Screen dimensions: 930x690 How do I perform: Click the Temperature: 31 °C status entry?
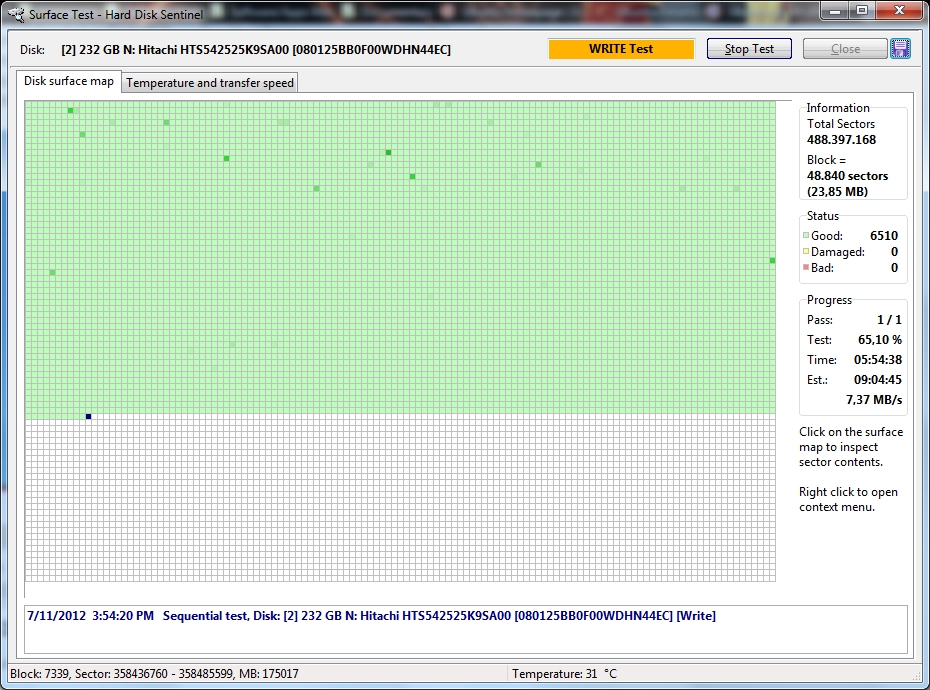pyautogui.click(x=564, y=674)
